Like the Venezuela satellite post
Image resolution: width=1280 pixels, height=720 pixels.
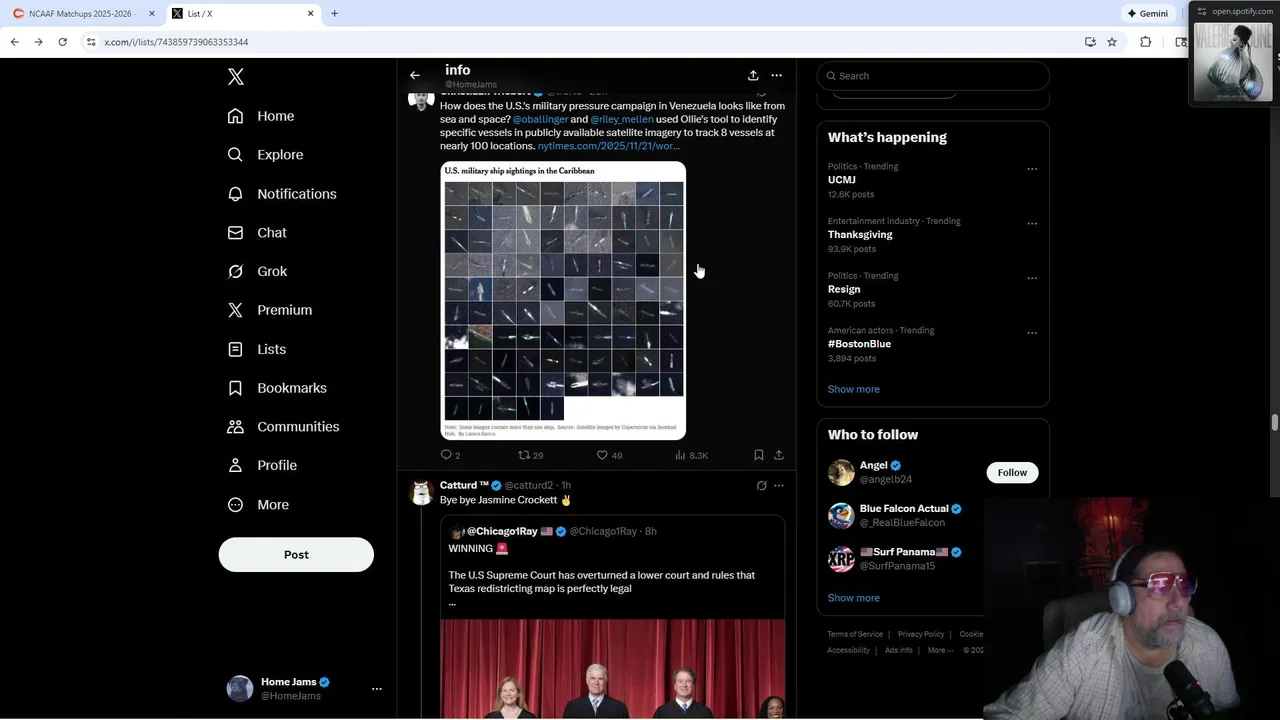(609, 455)
